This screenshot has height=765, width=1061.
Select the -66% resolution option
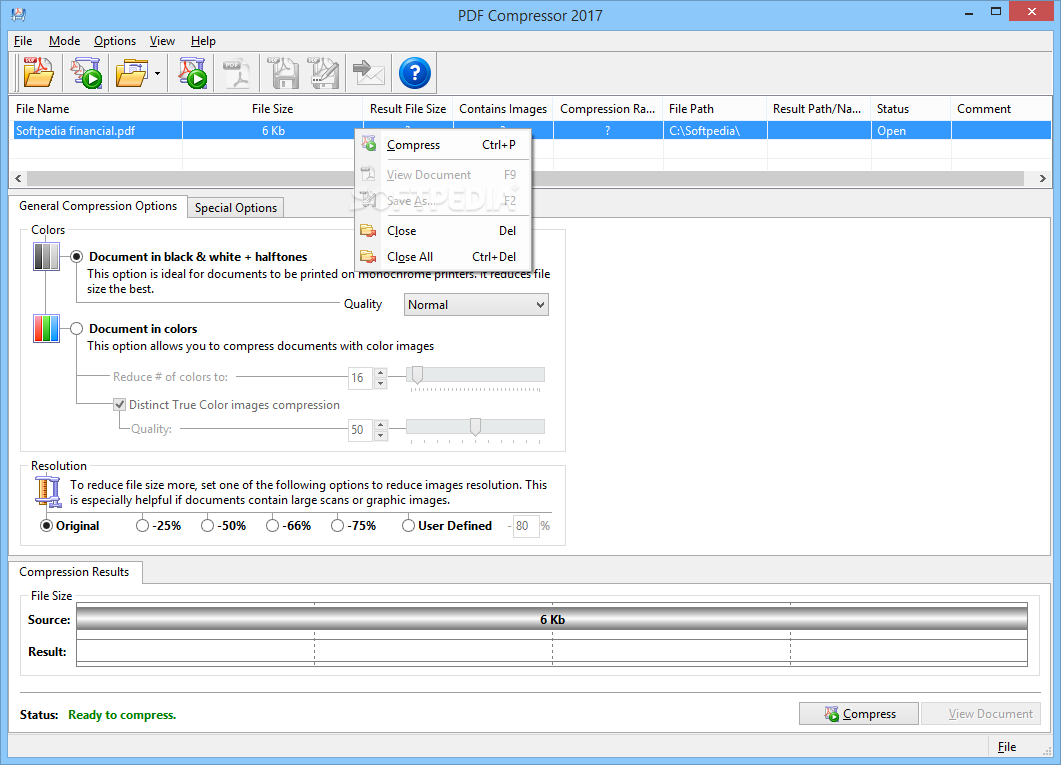(272, 526)
